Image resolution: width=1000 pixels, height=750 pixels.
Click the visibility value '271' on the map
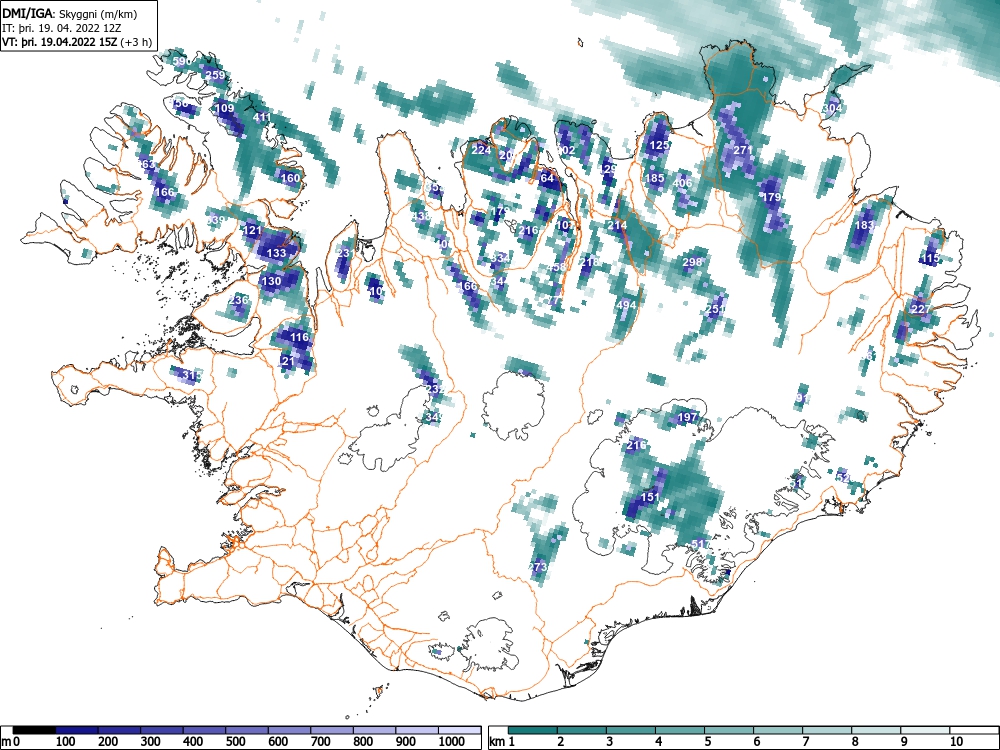743,151
